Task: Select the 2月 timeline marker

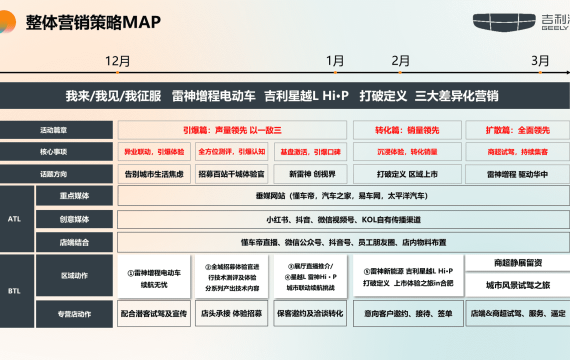Action: pyautogui.click(x=400, y=60)
